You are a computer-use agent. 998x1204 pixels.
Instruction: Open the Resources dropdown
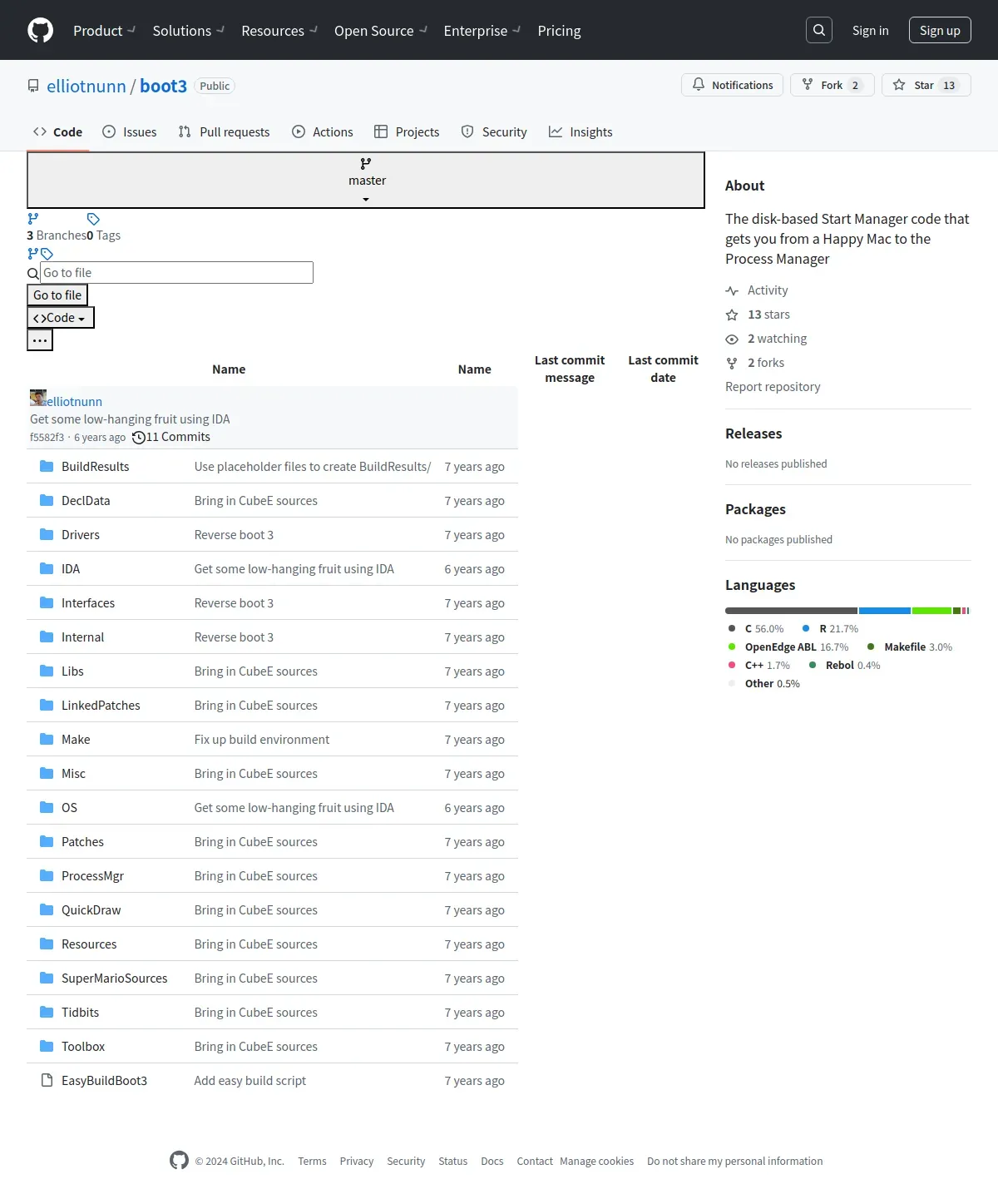click(279, 31)
